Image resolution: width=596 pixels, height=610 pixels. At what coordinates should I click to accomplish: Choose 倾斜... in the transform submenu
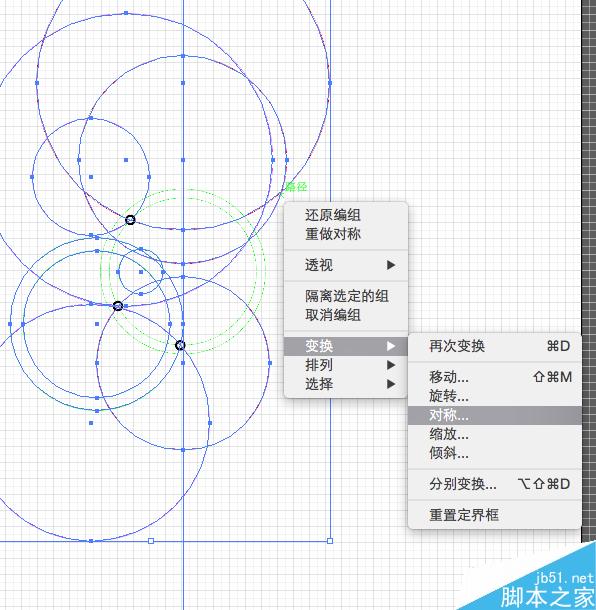click(494, 453)
